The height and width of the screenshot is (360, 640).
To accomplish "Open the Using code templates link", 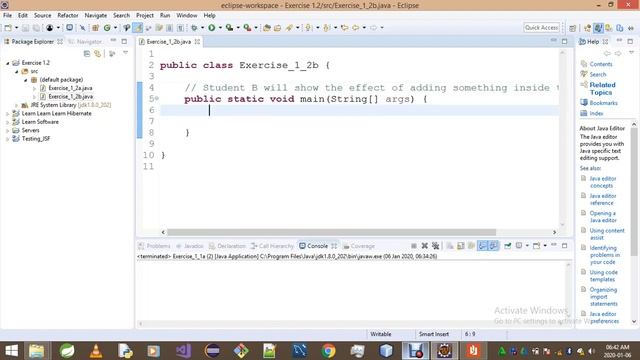I will [x=603, y=276].
